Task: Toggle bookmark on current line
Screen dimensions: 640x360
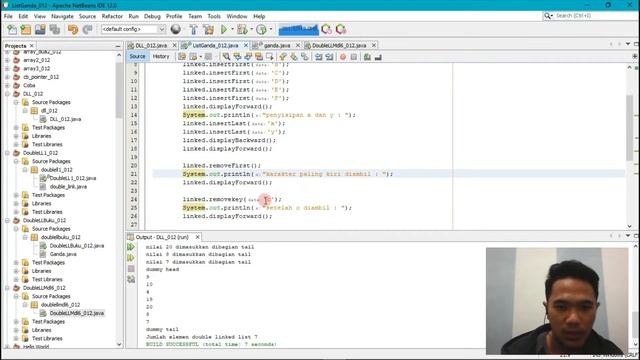Action: click(304, 57)
